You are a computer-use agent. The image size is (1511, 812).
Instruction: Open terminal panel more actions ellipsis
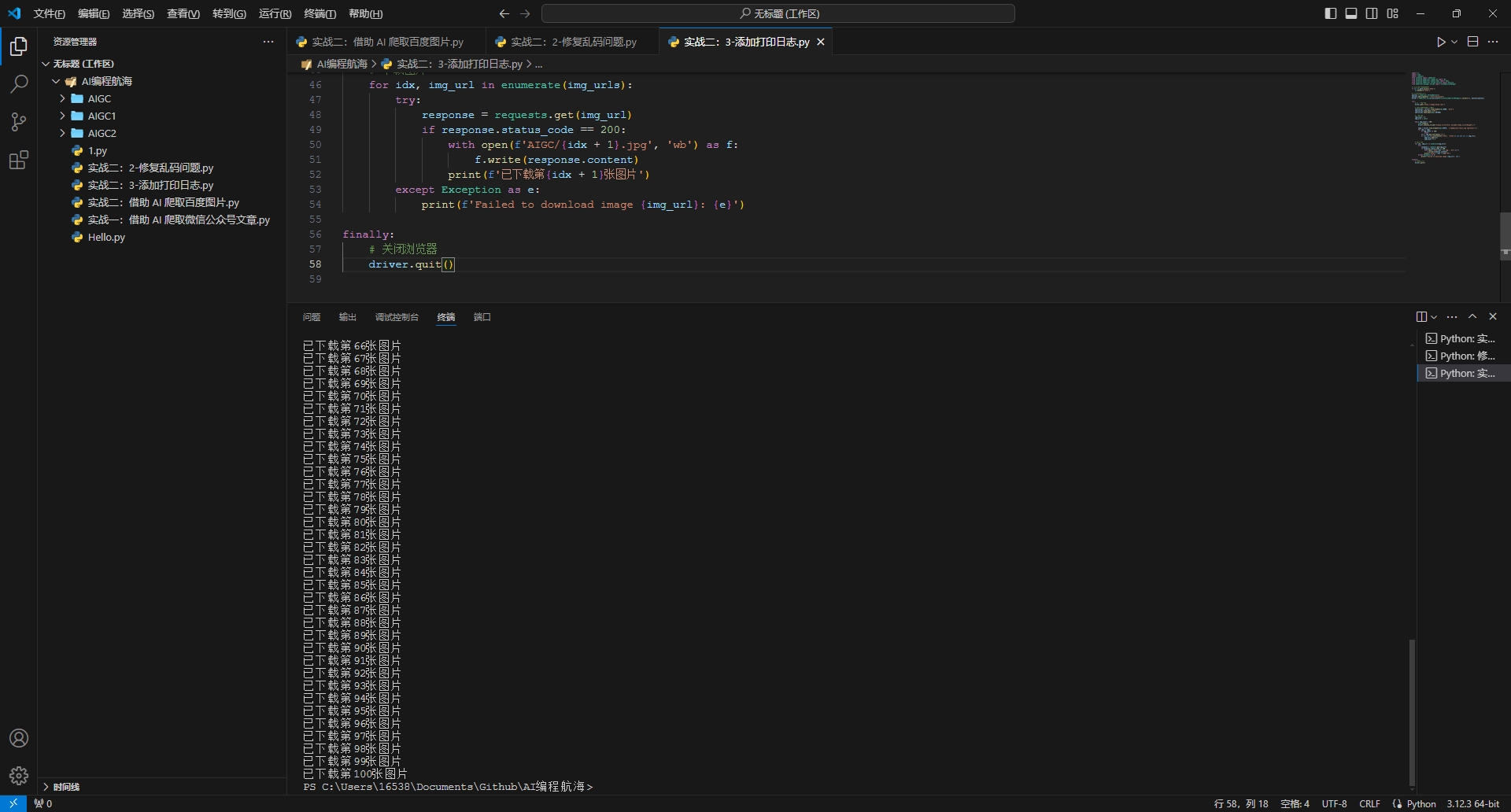point(1452,316)
